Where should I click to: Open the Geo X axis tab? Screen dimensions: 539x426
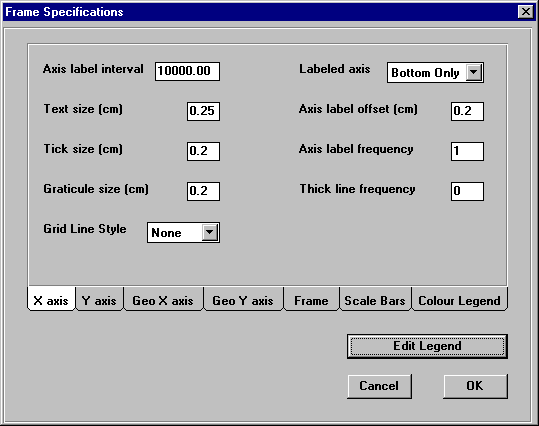click(x=163, y=300)
